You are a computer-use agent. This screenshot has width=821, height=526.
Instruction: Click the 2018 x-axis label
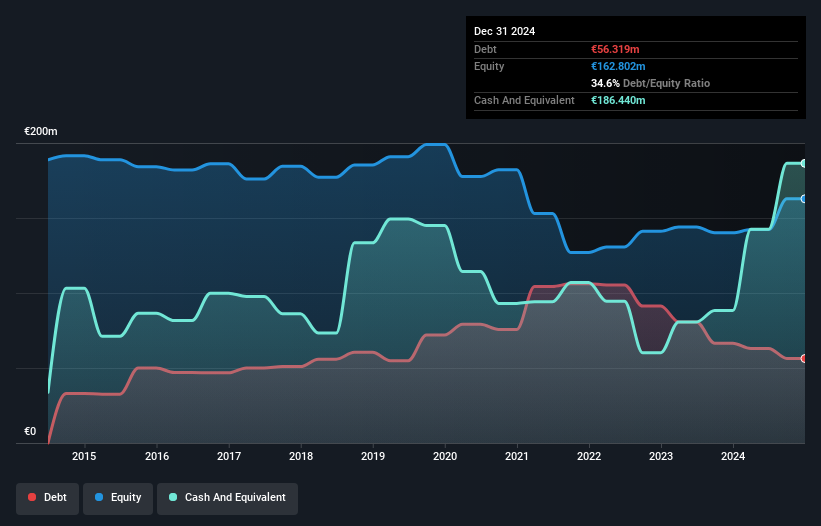(301, 457)
